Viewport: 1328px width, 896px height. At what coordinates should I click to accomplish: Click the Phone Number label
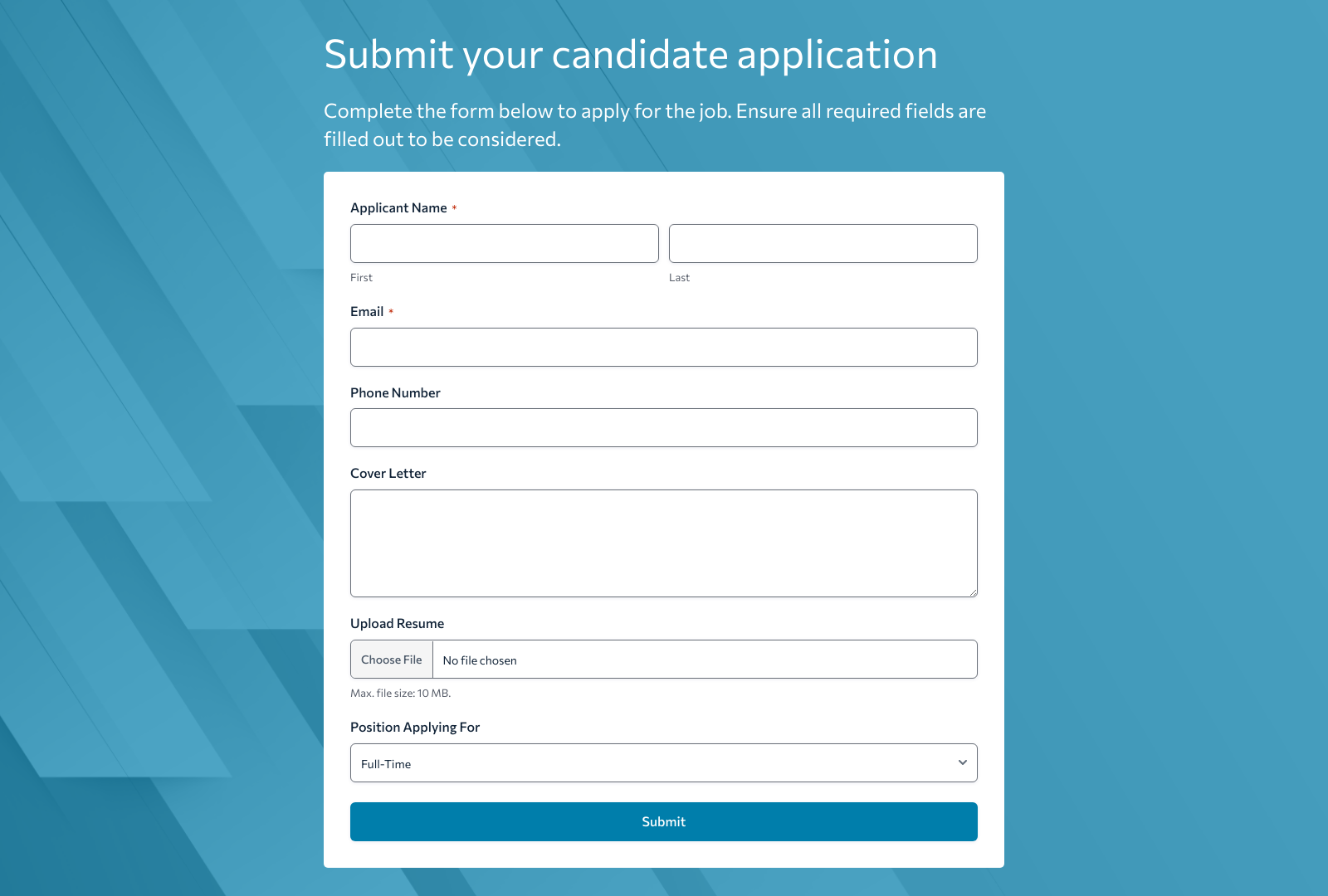pyautogui.click(x=395, y=392)
